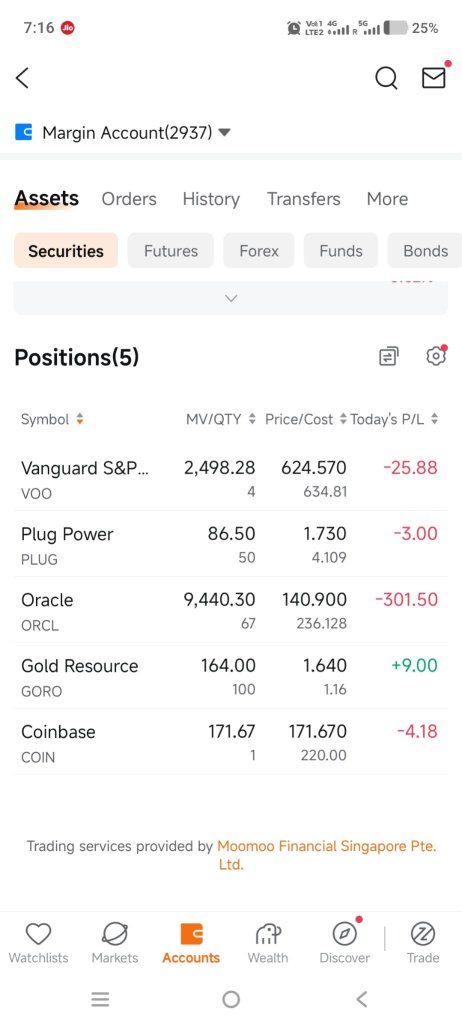The image size is (462, 1024).
Task: Open the search magnifier icon
Action: pos(386,78)
